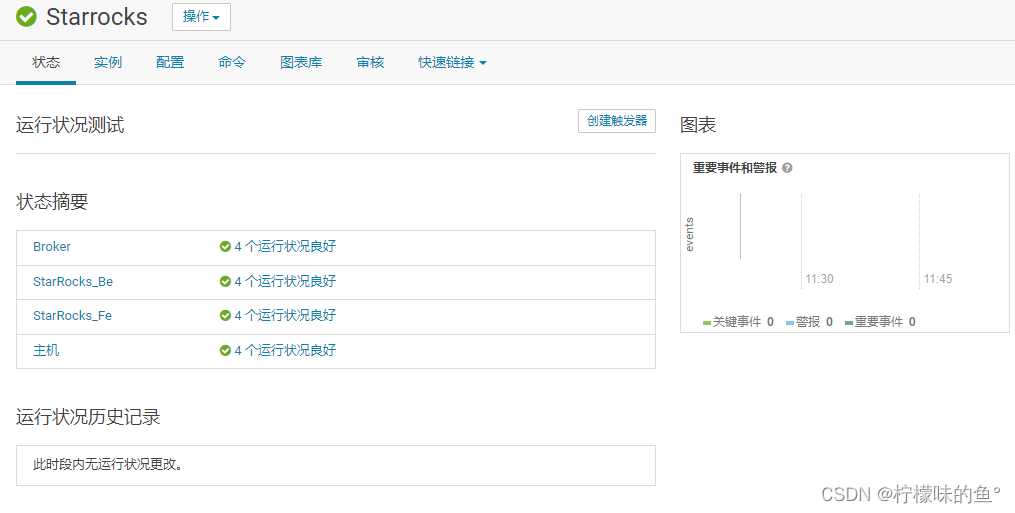1015x513 pixels.
Task: Open the 操作 actions dropdown
Action: (201, 17)
